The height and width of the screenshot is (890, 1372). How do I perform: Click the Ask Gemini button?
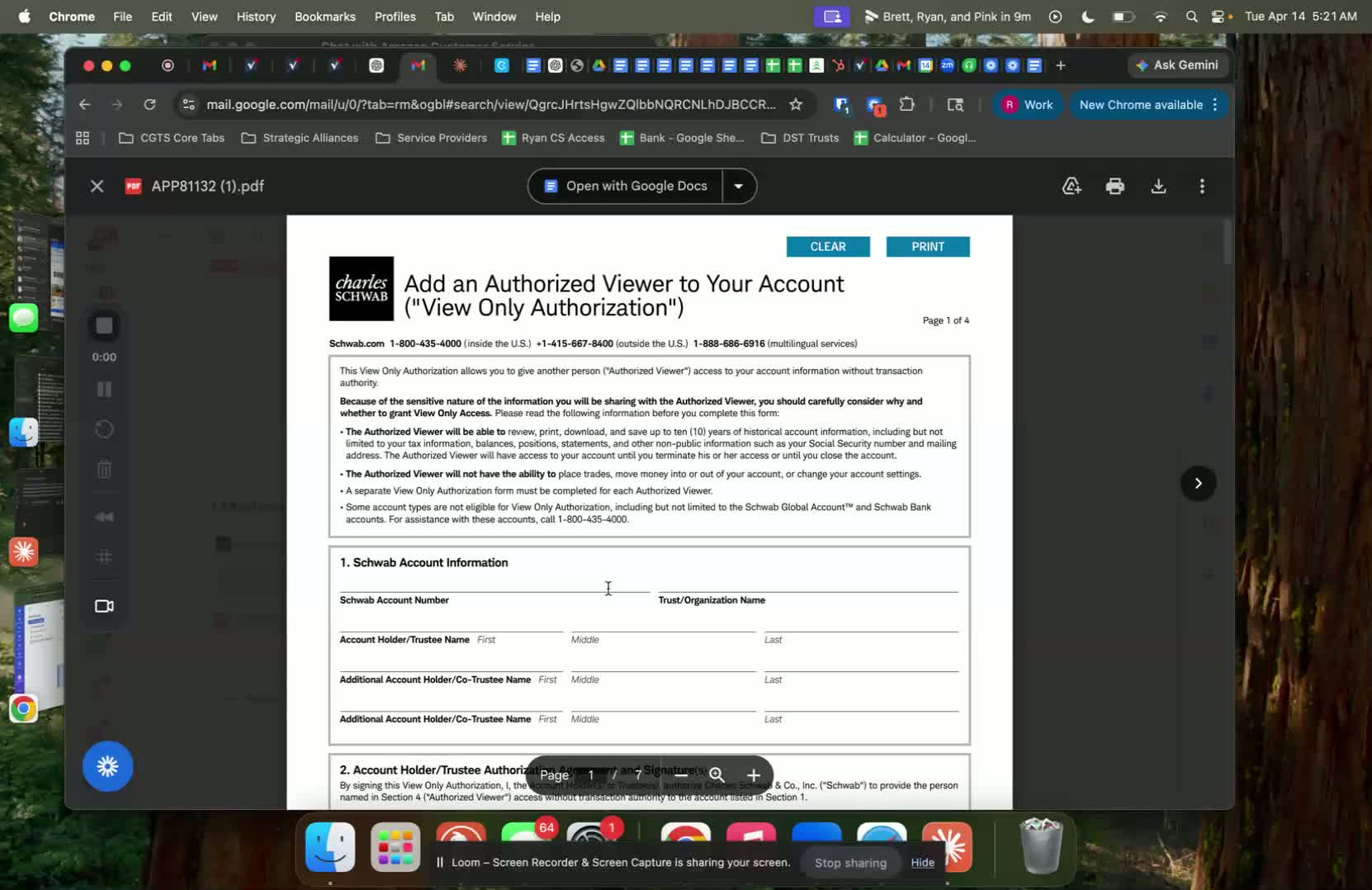tap(1177, 65)
